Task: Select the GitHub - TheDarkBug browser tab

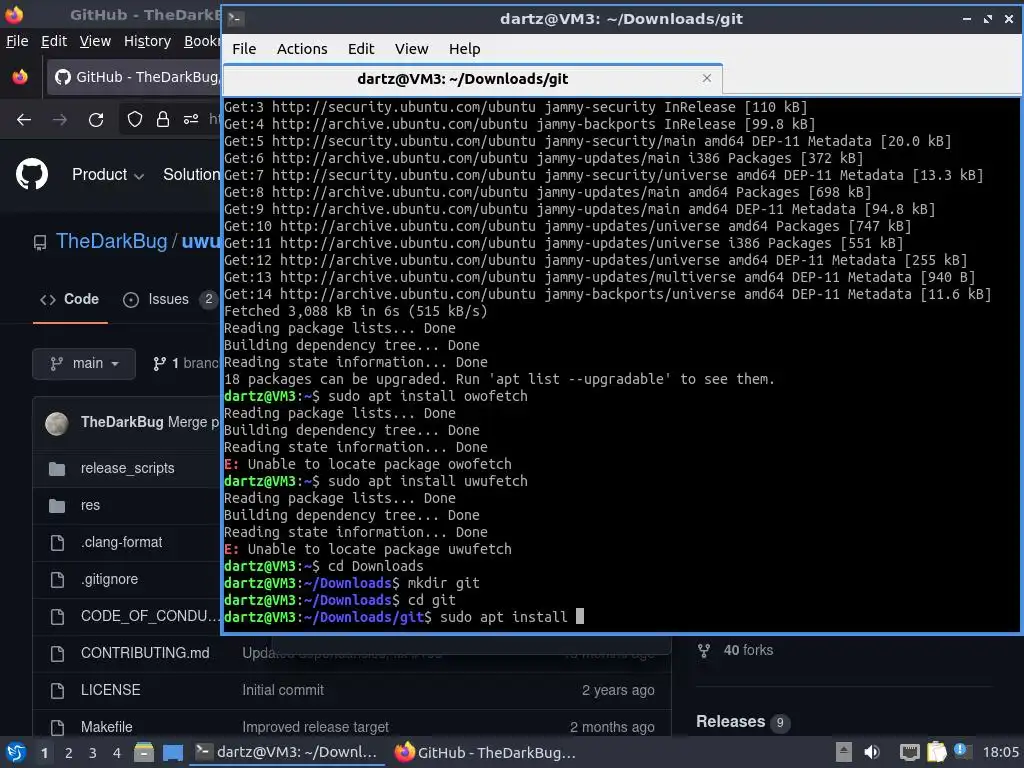Action: click(136, 77)
